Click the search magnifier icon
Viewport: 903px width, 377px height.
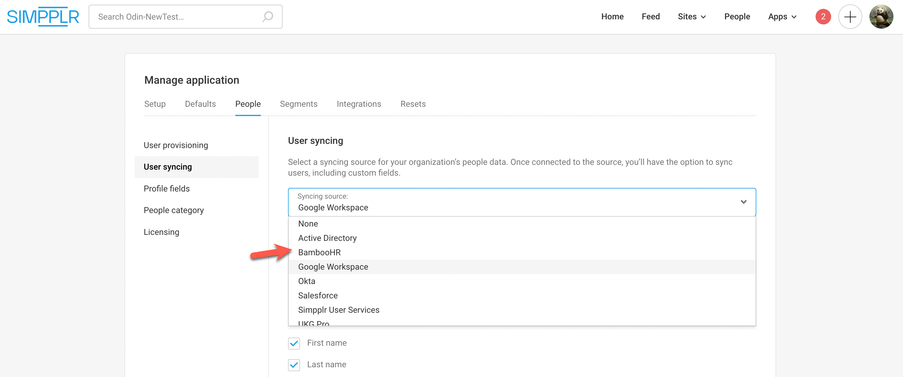(x=268, y=17)
